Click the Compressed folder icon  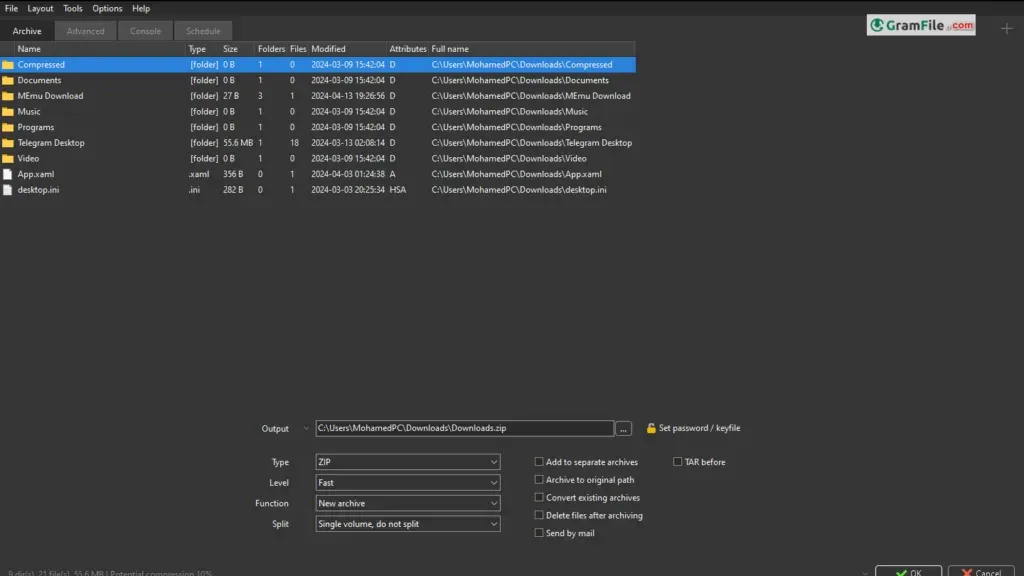tap(8, 65)
